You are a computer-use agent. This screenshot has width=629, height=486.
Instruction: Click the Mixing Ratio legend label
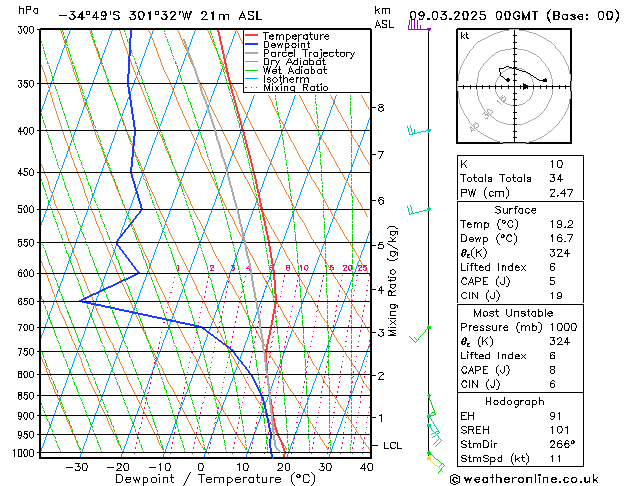(296, 88)
